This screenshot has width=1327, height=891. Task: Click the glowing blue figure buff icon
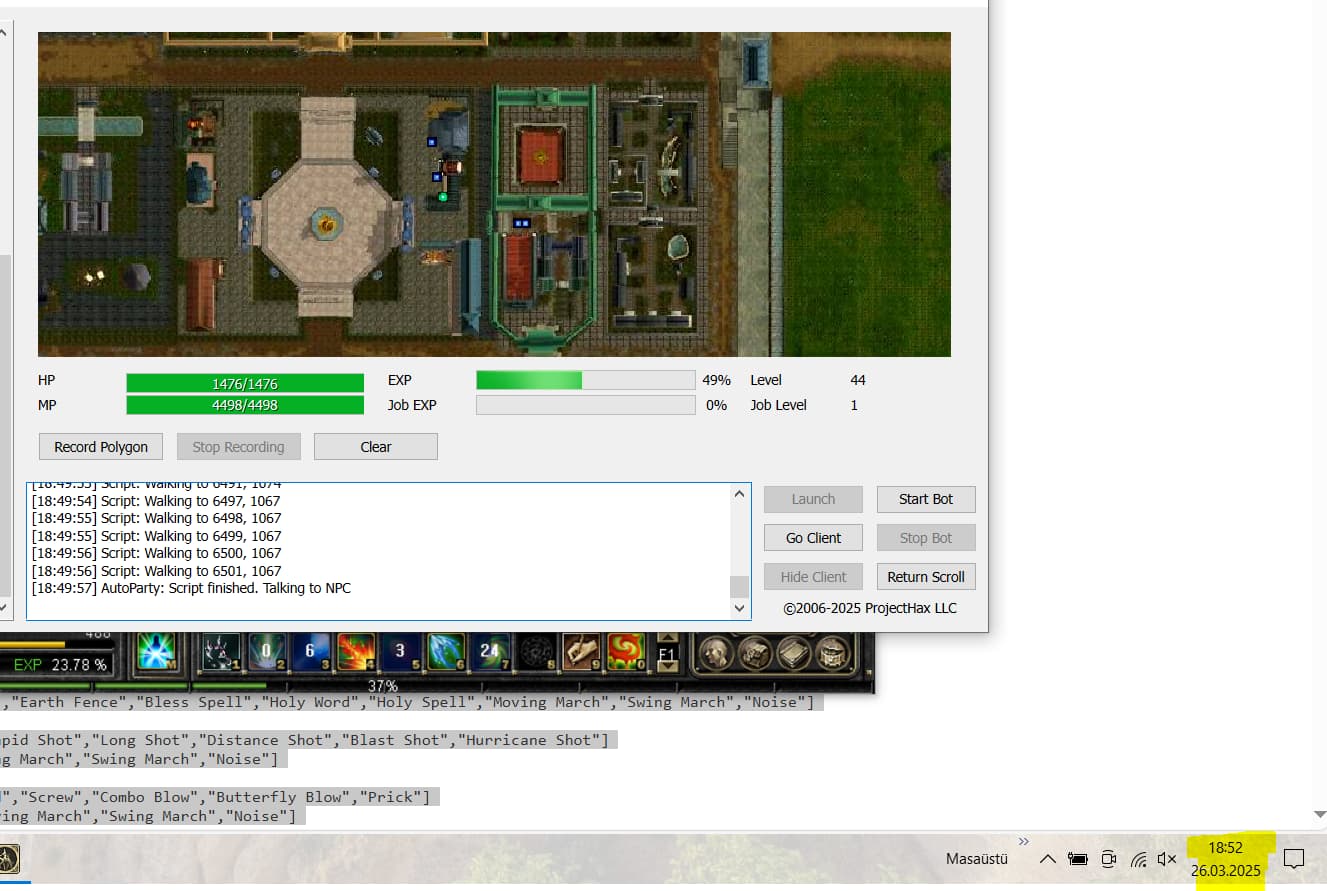click(x=156, y=652)
